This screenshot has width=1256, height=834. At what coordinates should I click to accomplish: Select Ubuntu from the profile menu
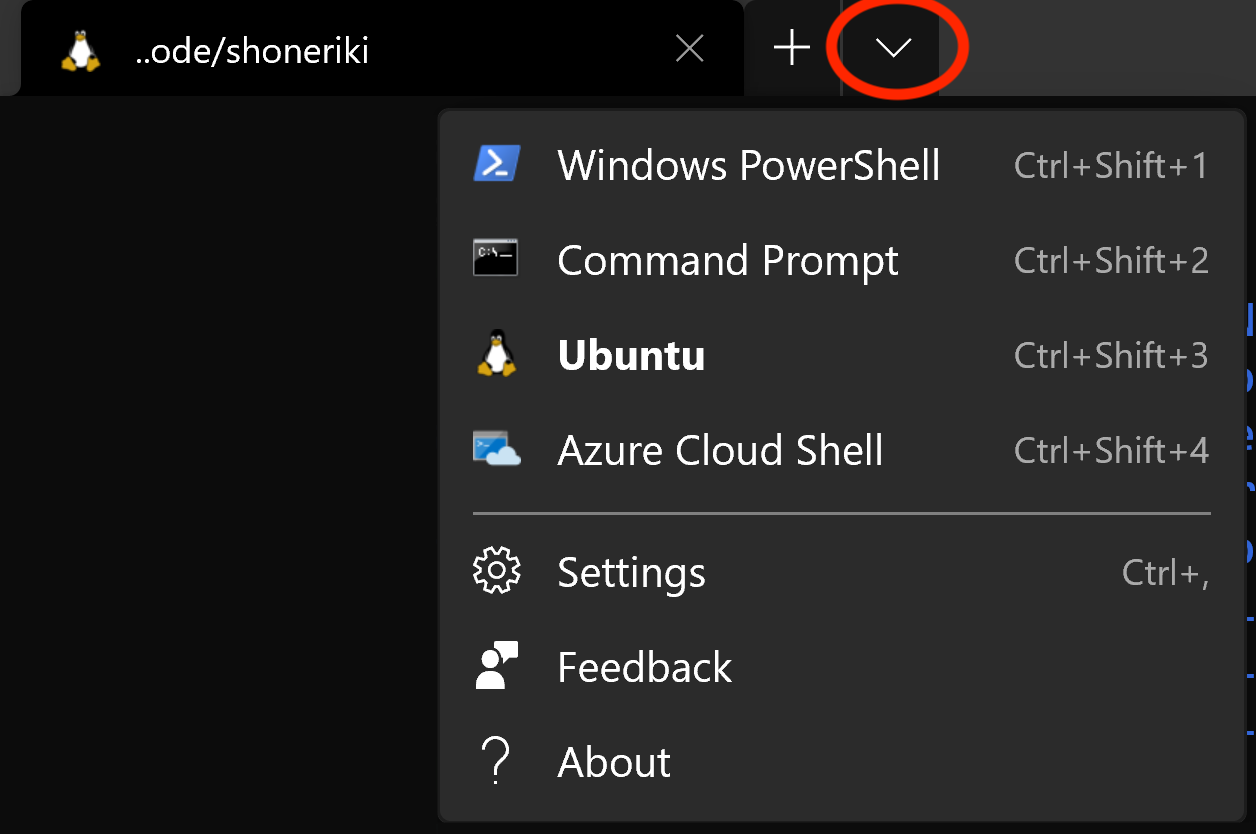(631, 354)
